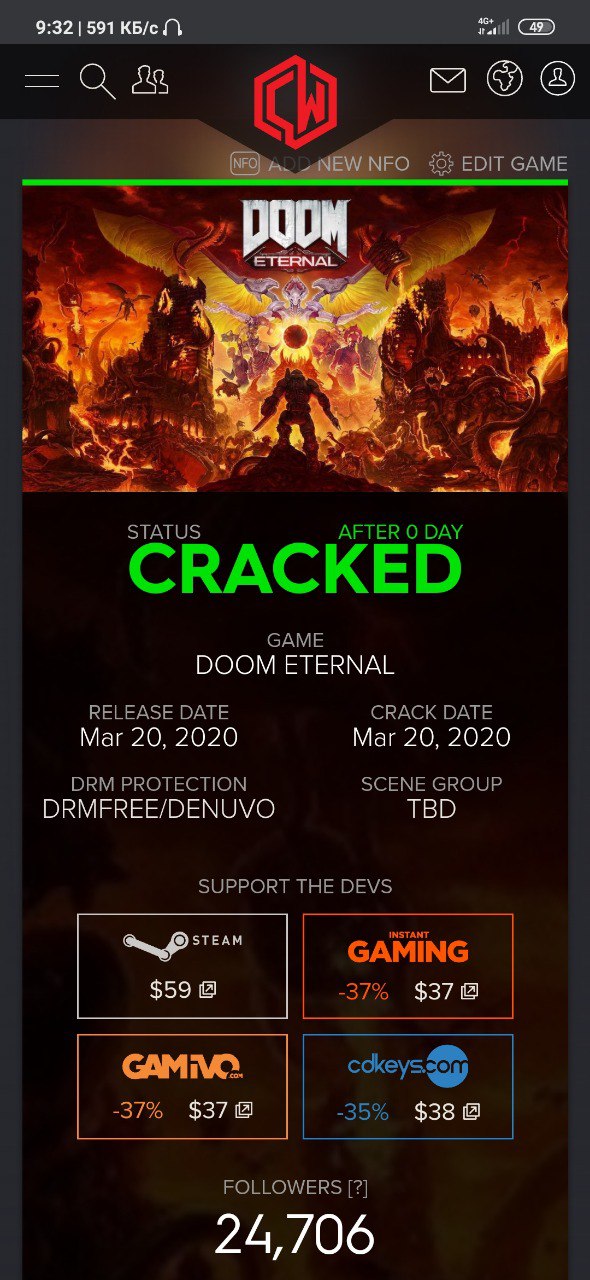Open the Steam store offer card
The image size is (590, 1280).
(182, 966)
